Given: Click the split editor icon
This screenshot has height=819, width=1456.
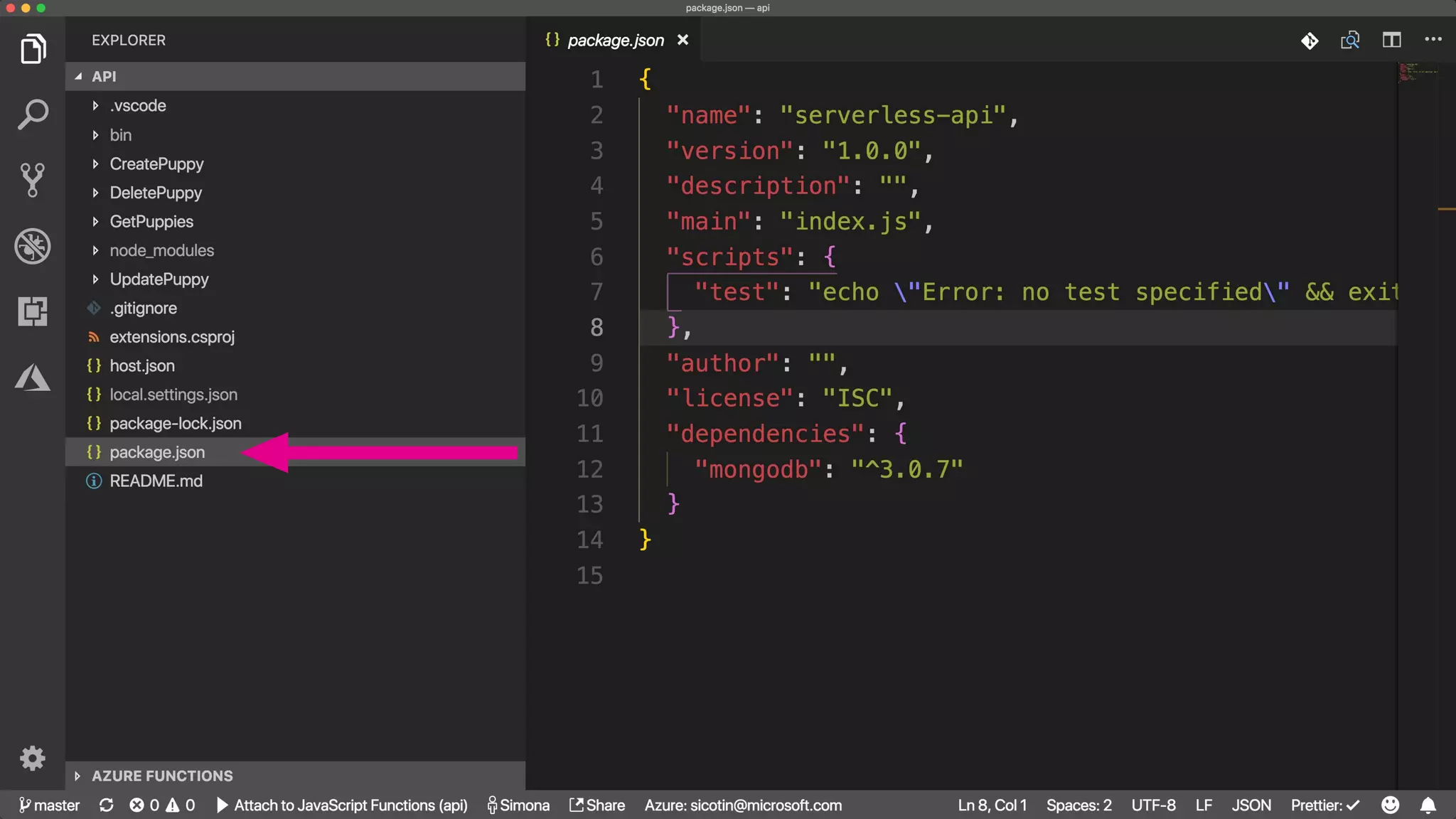Looking at the screenshot, I should pos(1391,41).
